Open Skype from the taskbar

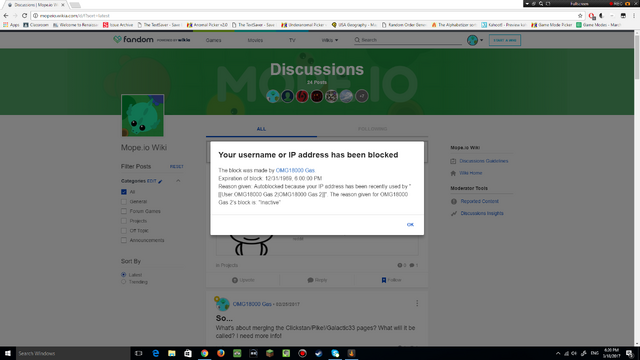point(335,353)
